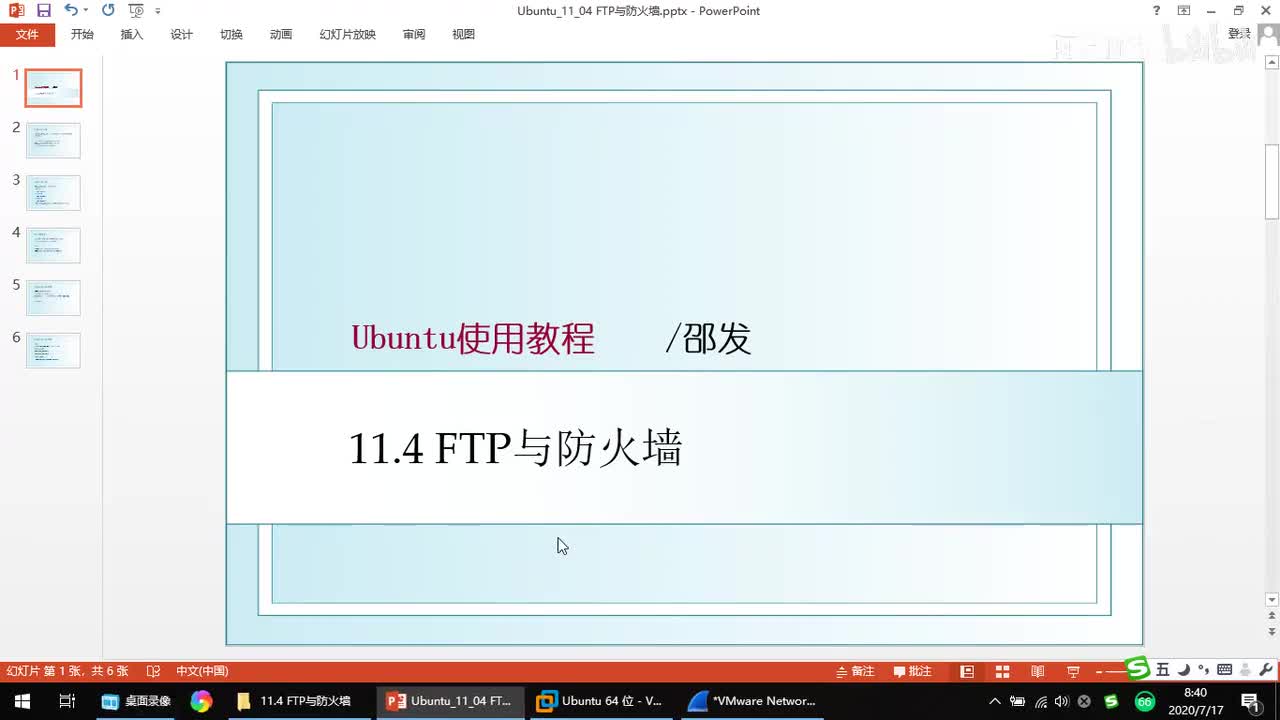Click the scroll down arrow of slide editor

[x=1272, y=600]
